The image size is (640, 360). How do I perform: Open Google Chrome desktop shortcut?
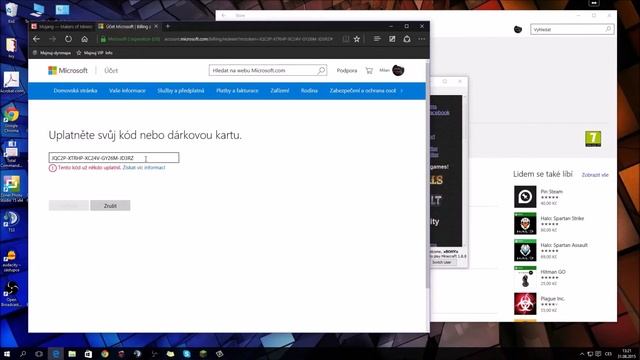pyautogui.click(x=11, y=119)
